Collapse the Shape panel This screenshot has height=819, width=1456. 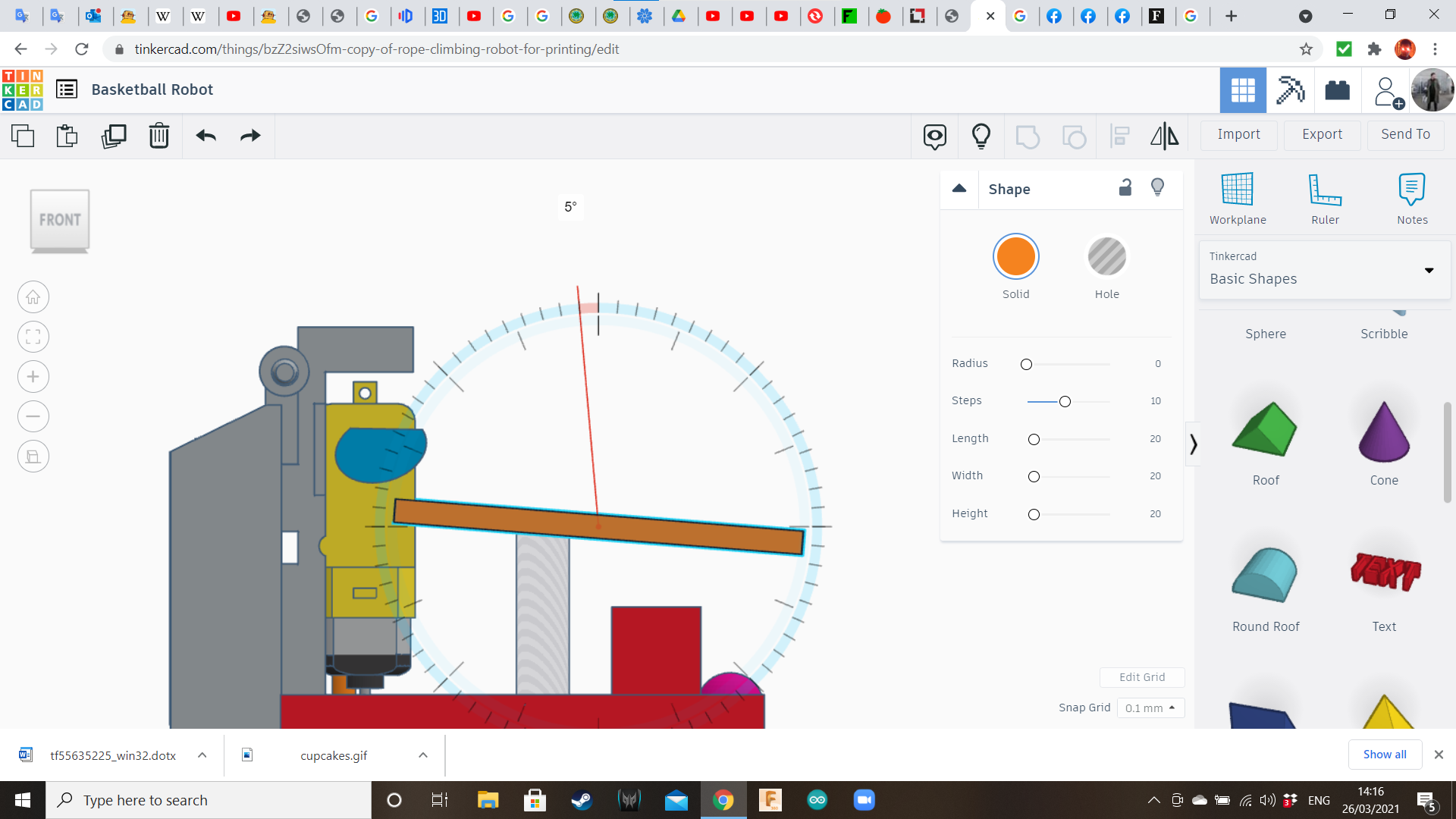[x=959, y=188]
